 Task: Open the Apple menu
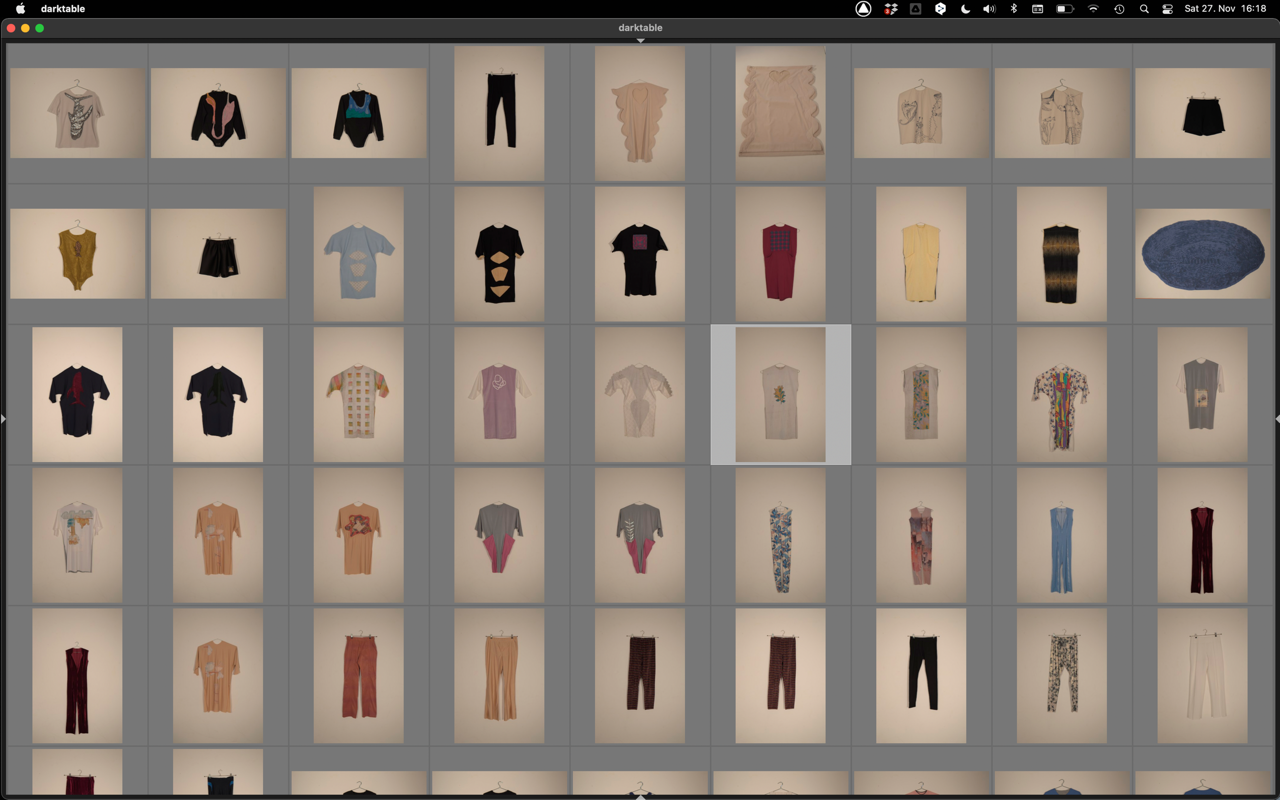click(x=20, y=9)
